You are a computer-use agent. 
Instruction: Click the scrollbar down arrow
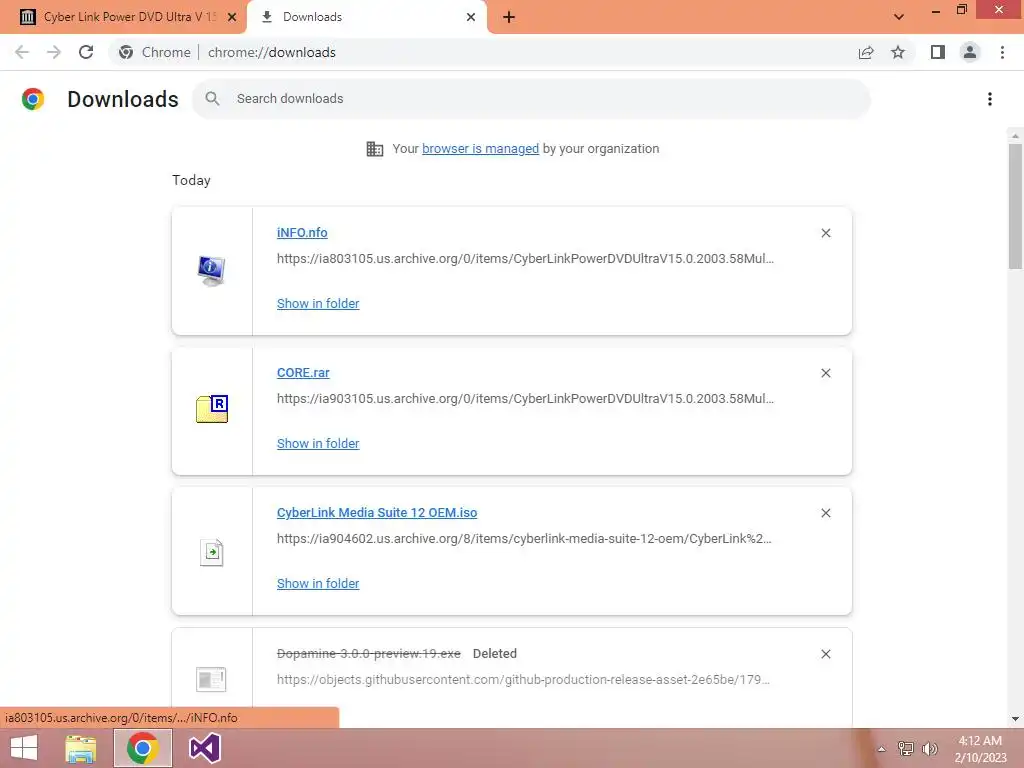(1015, 719)
